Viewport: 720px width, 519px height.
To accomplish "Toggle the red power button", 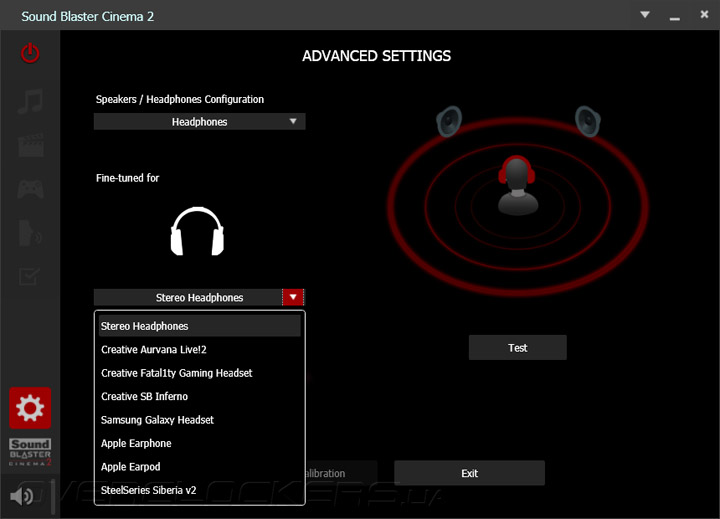I will [30, 53].
